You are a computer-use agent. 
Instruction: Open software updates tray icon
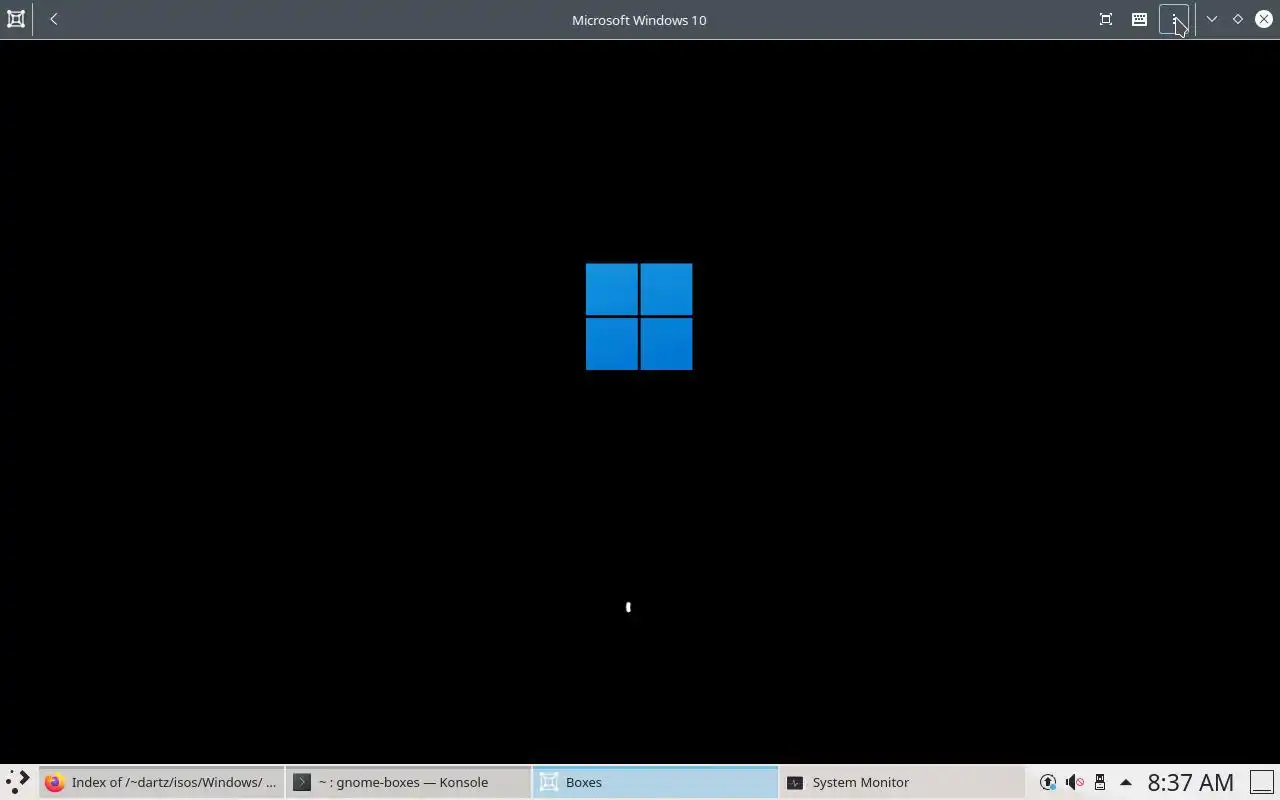click(1048, 782)
